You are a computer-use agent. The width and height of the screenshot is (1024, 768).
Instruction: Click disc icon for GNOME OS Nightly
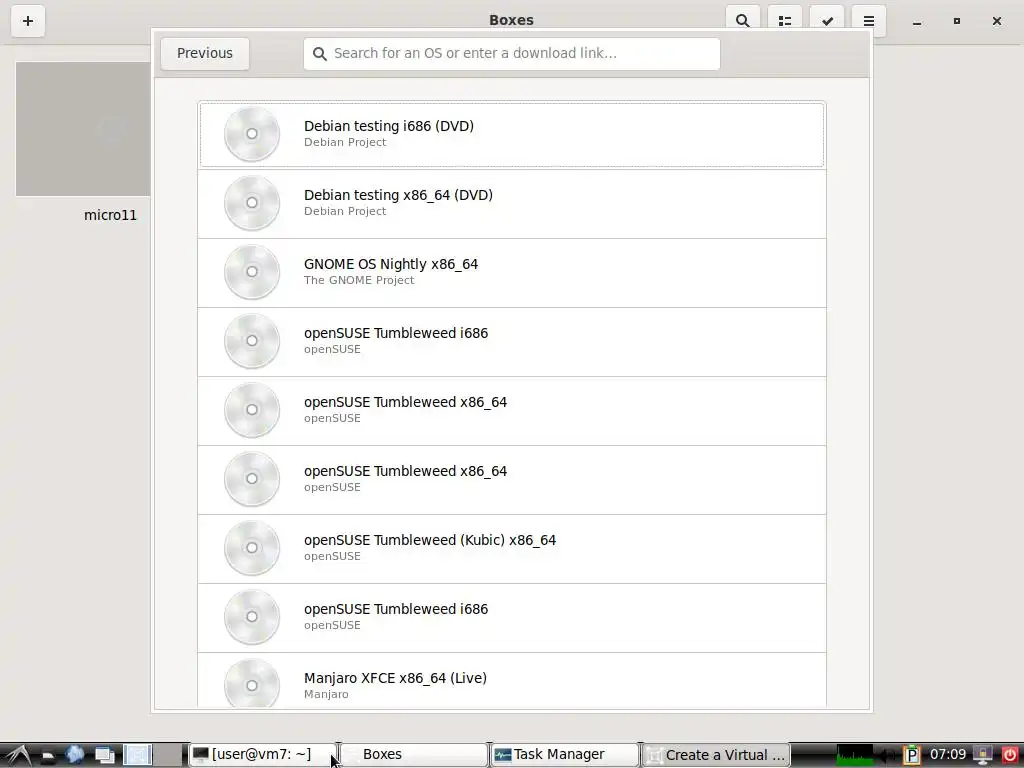[251, 272]
